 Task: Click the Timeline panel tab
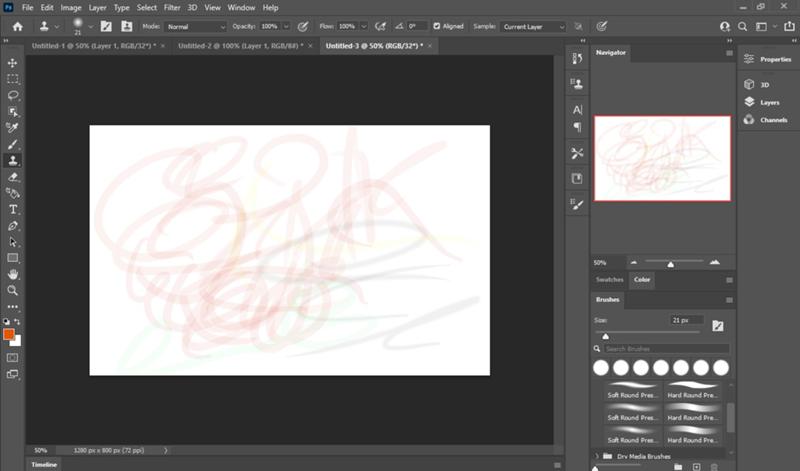tap(44, 465)
